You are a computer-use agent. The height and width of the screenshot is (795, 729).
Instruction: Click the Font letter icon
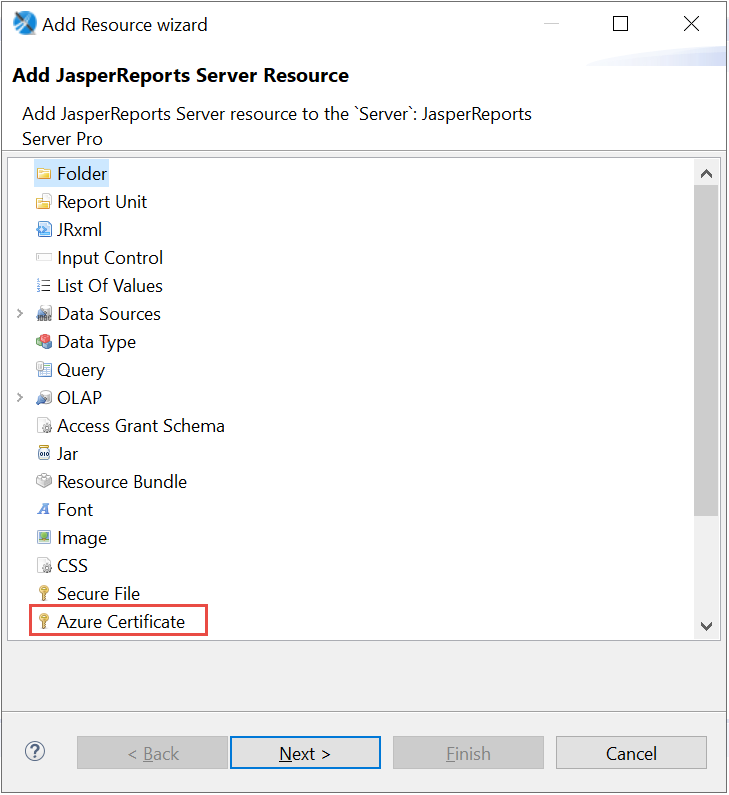(44, 509)
